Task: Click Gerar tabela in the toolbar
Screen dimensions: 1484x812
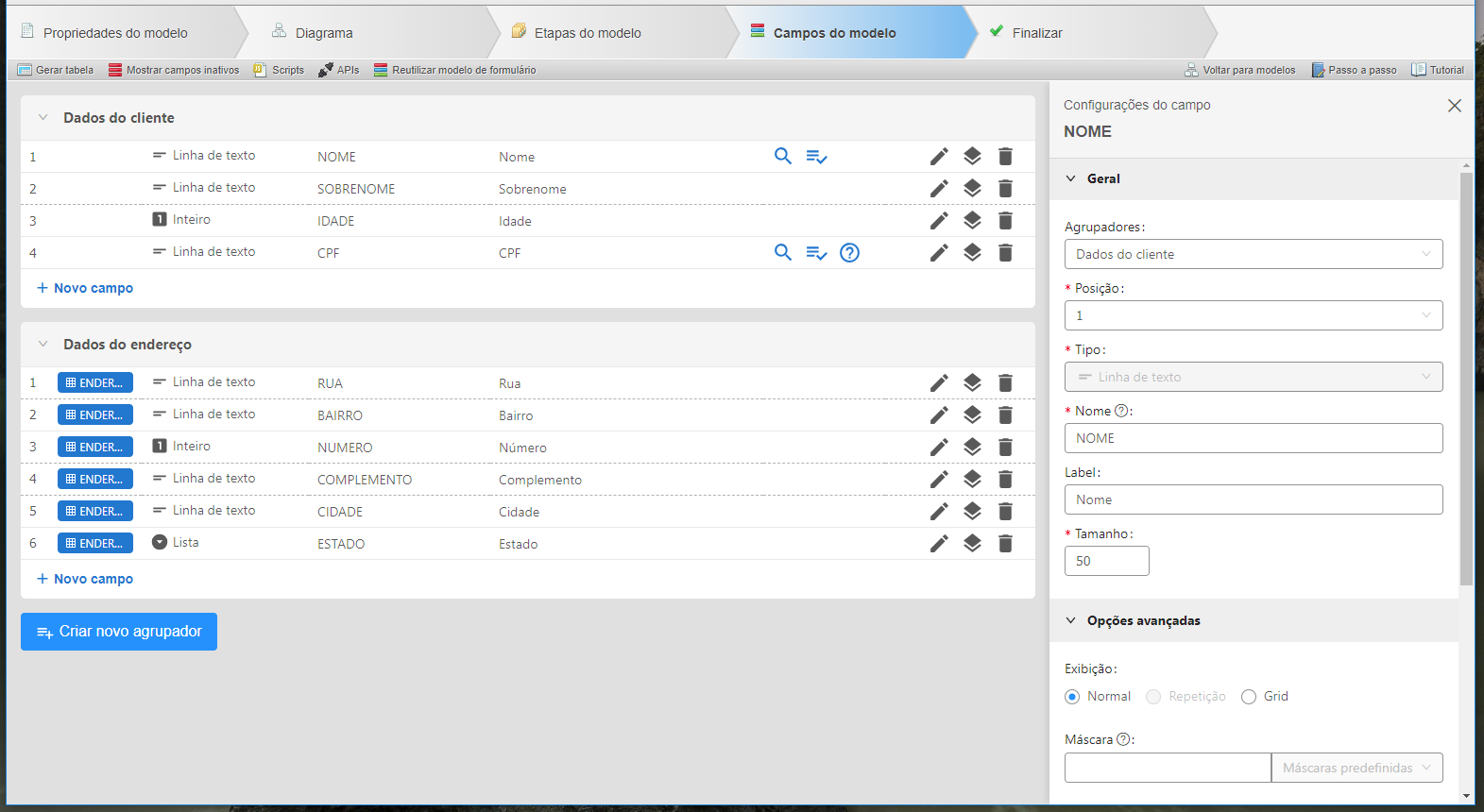Action: (x=56, y=70)
